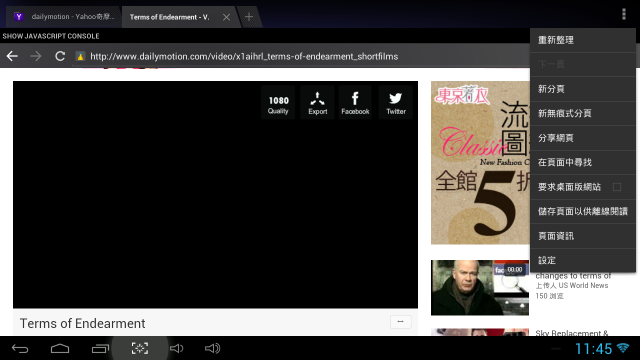This screenshot has height=360, width=640.
Task: Open a new tab with the plus button
Action: tap(249, 17)
